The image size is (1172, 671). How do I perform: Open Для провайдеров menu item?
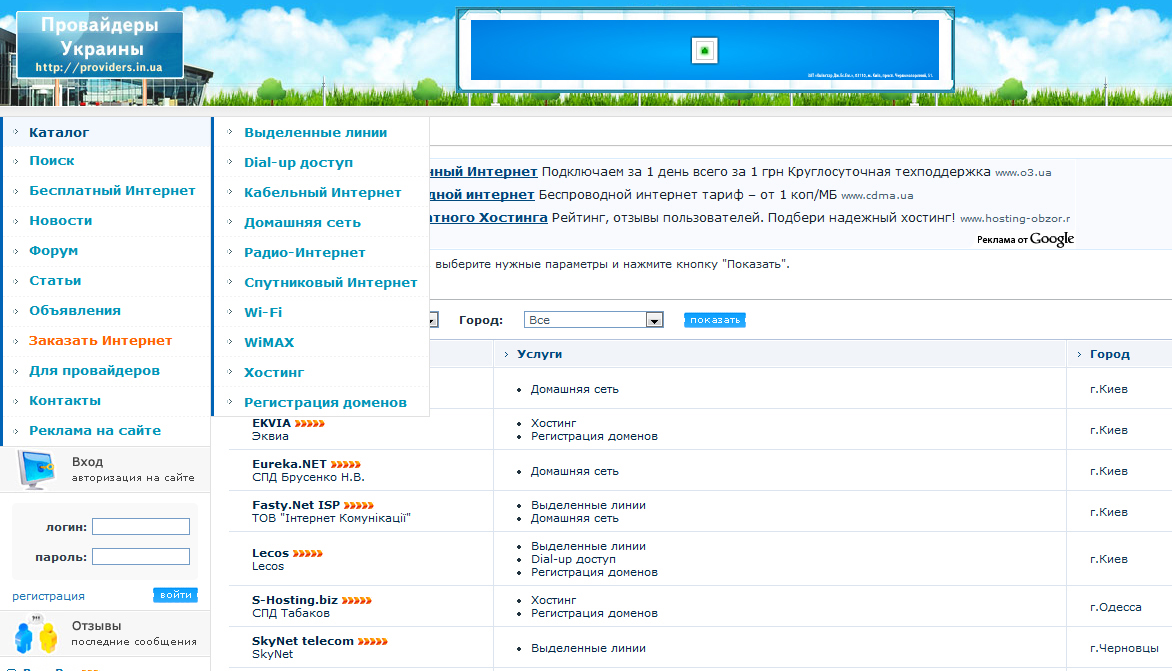[x=94, y=370]
